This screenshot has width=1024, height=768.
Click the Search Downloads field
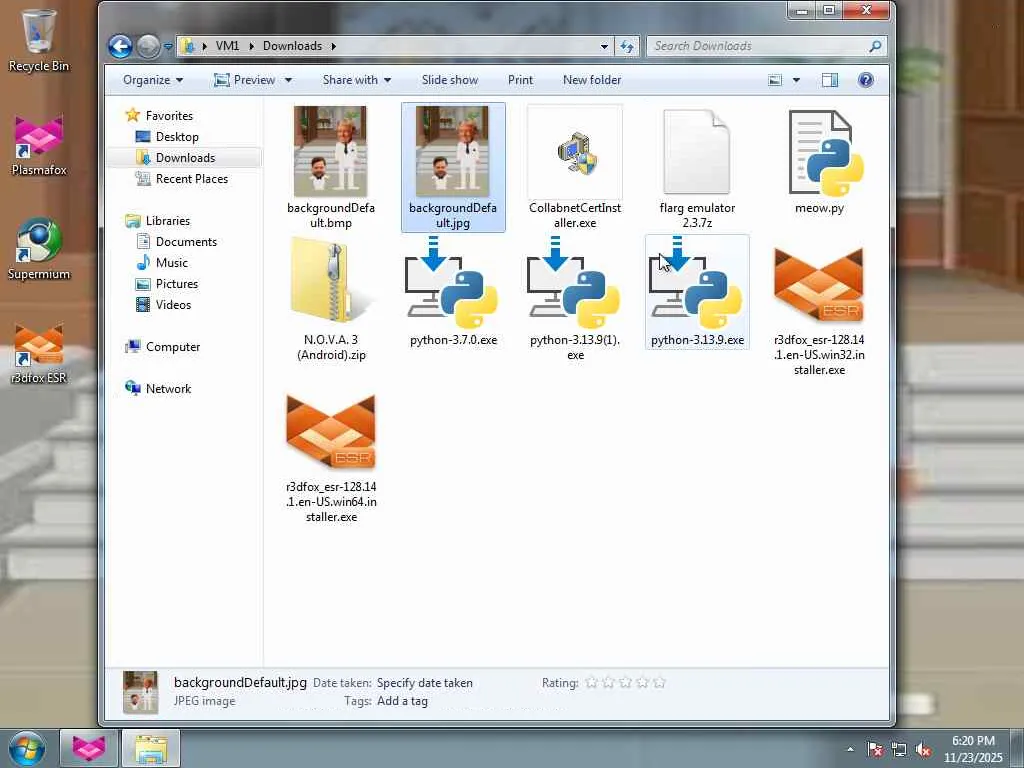tap(758, 46)
